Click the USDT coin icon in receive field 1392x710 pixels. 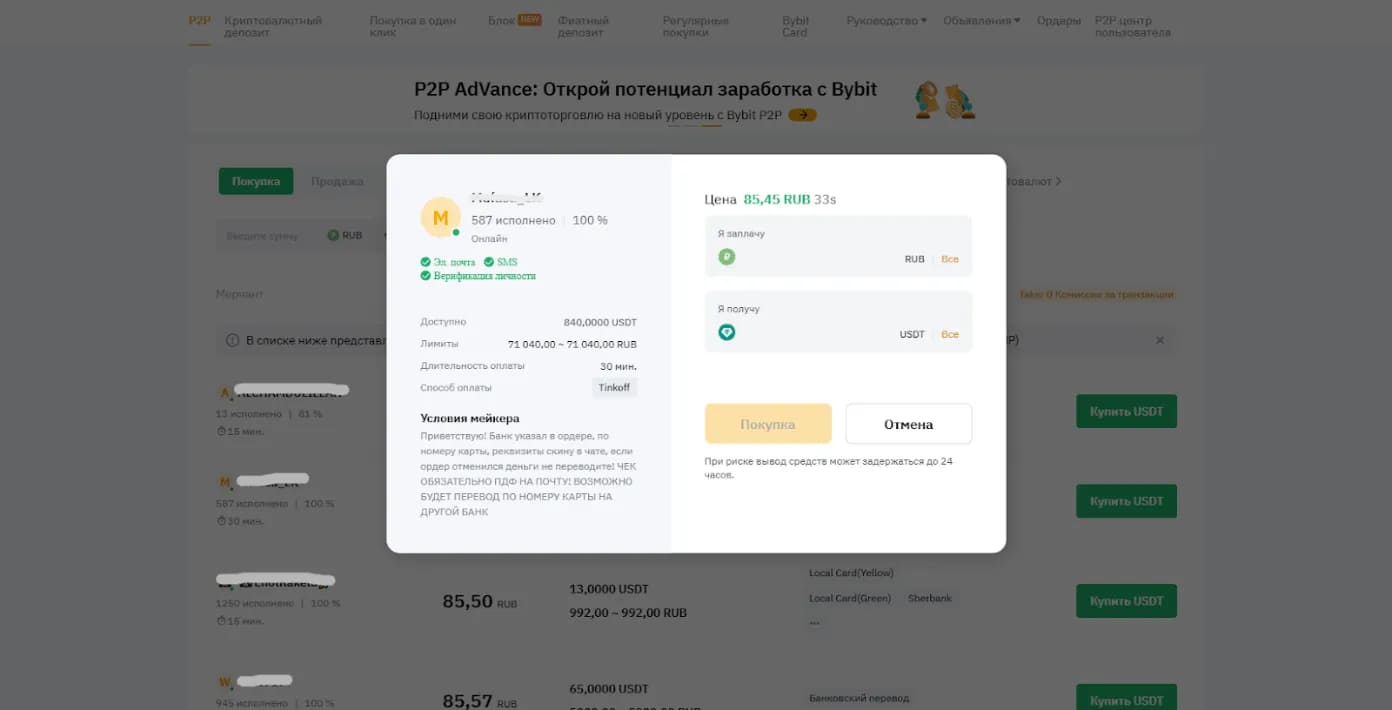727,332
